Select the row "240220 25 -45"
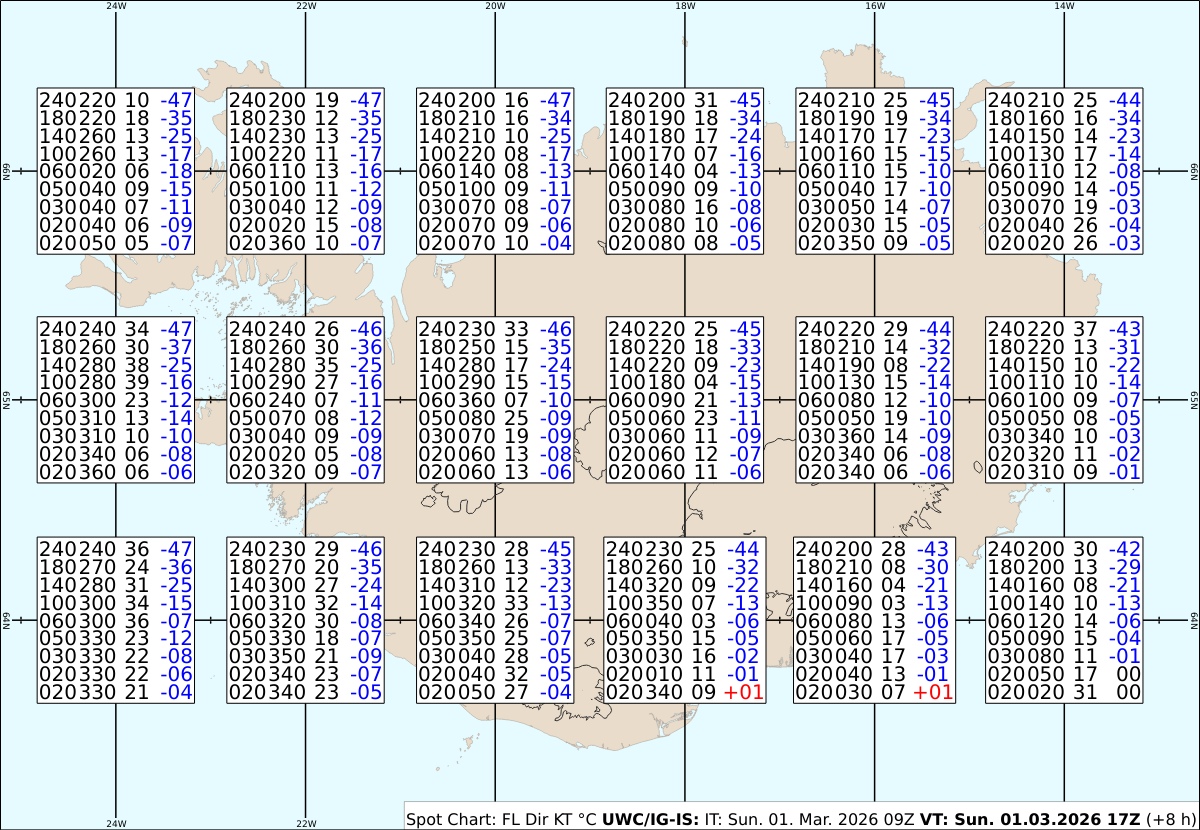Screen dimensions: 1200x830 coord(685,328)
